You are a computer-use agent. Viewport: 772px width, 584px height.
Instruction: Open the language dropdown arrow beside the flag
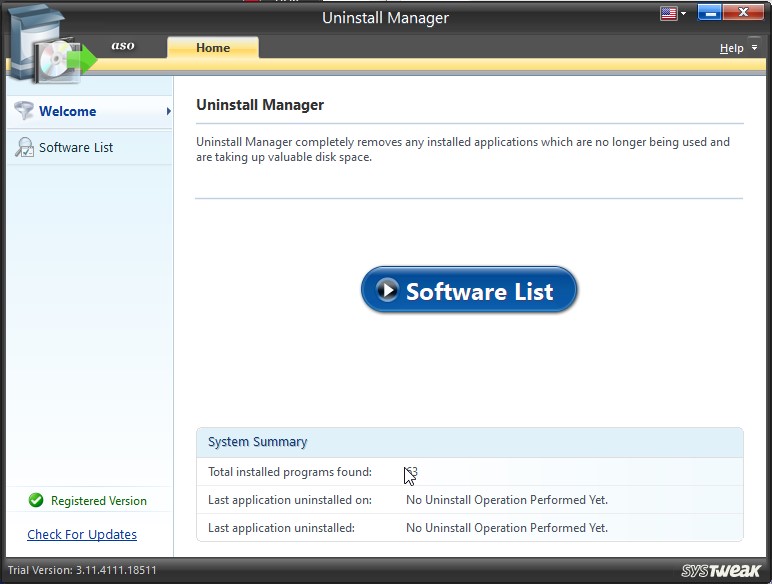[684, 14]
